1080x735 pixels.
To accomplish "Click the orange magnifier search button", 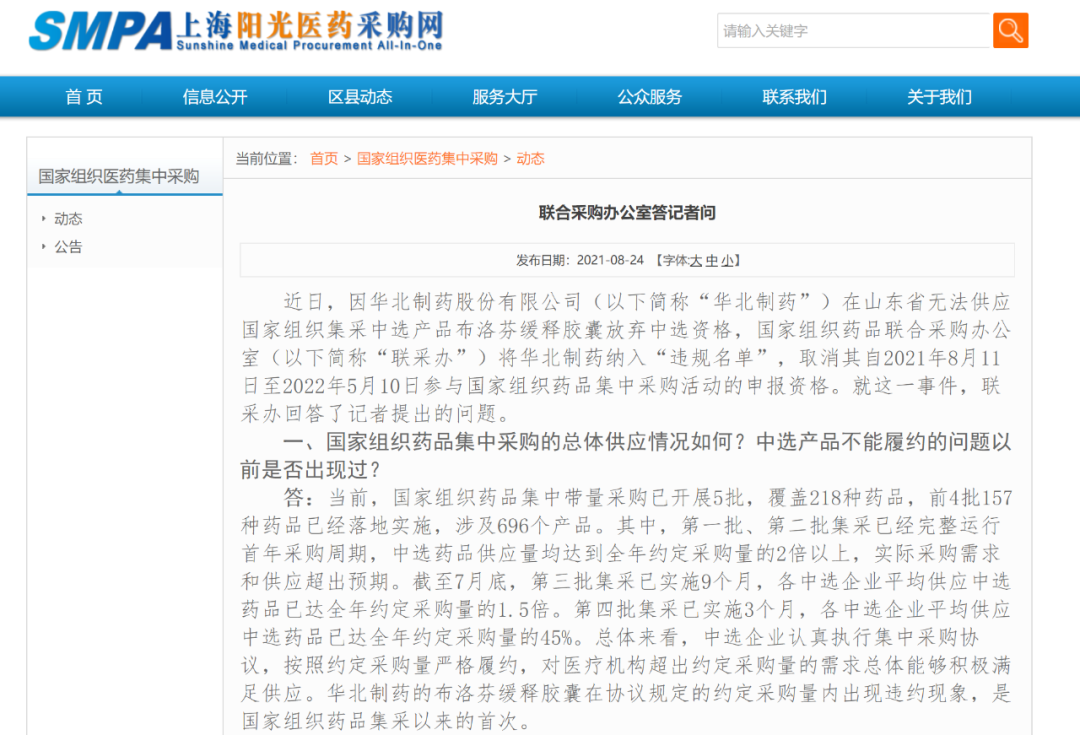I will point(1010,30).
